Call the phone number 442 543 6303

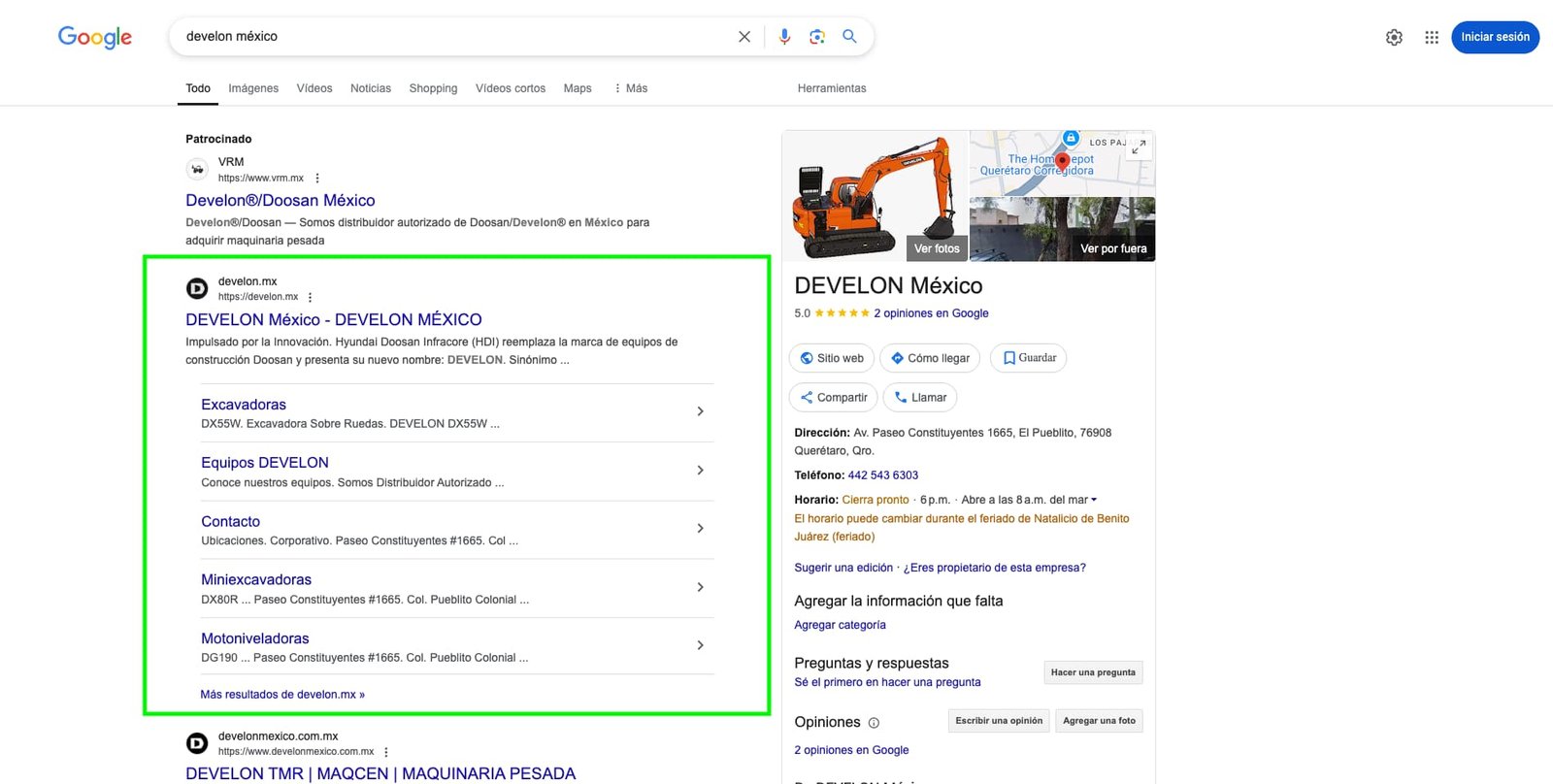[883, 475]
